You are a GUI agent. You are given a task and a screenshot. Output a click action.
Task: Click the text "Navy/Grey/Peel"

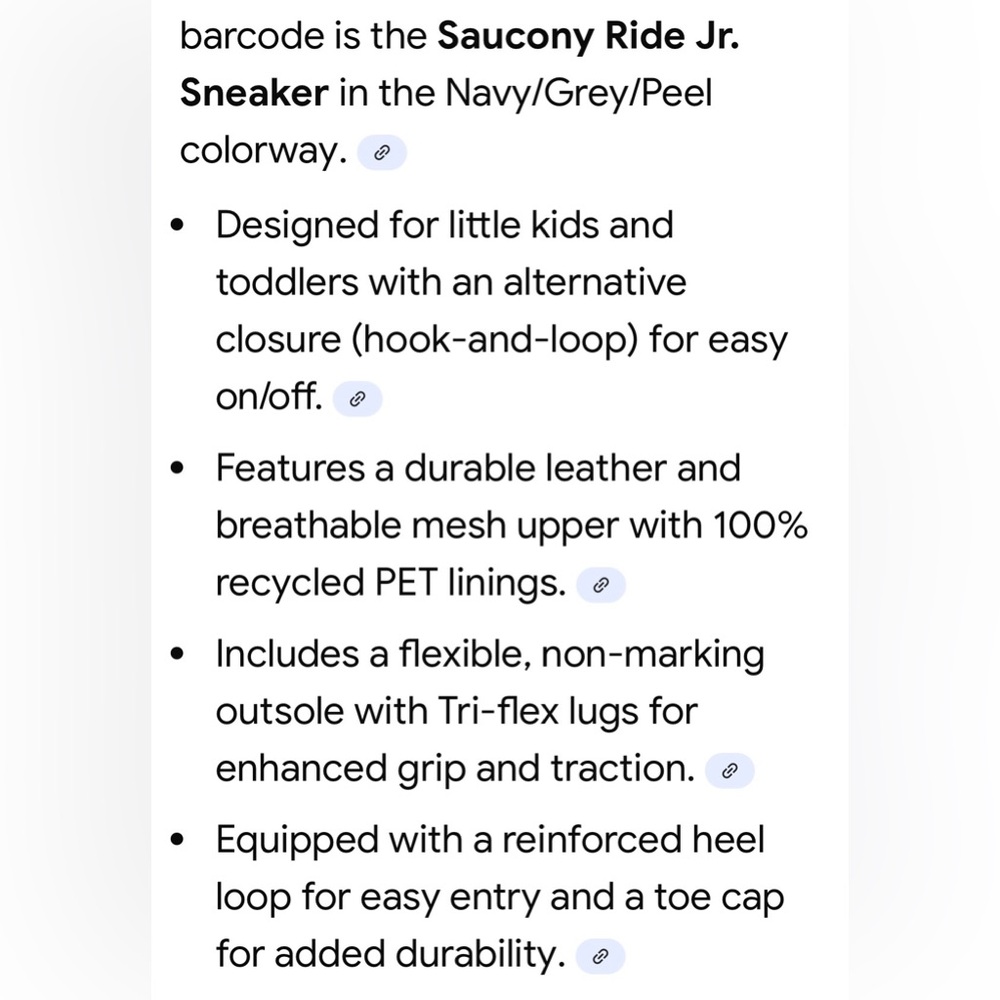(578, 94)
